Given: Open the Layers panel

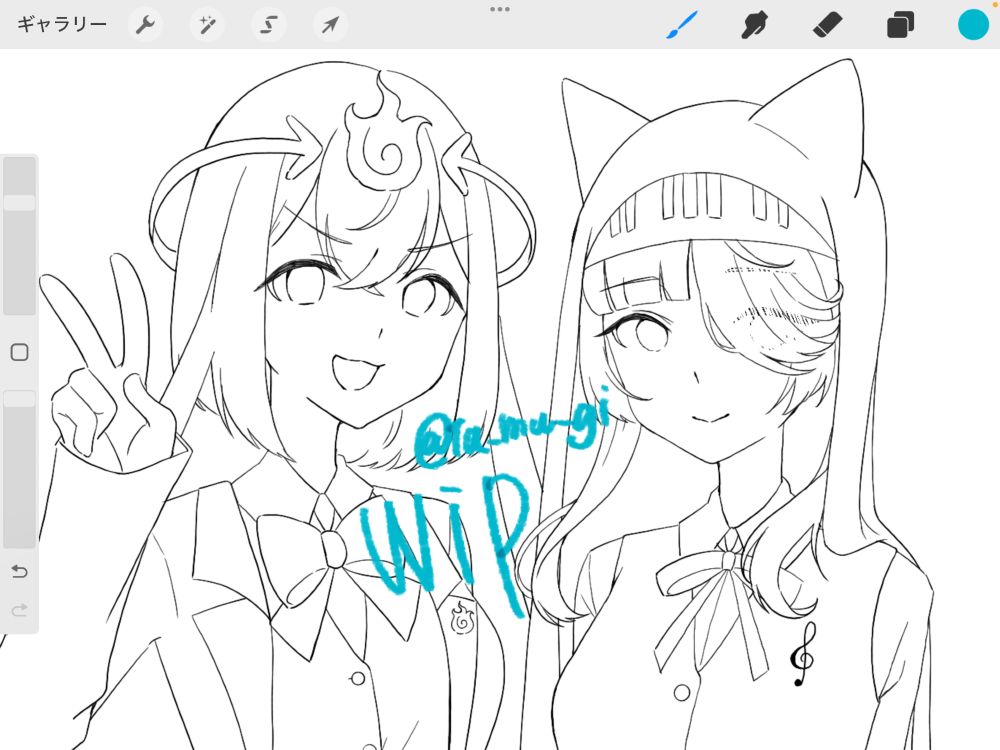Looking at the screenshot, I should pyautogui.click(x=900, y=26).
